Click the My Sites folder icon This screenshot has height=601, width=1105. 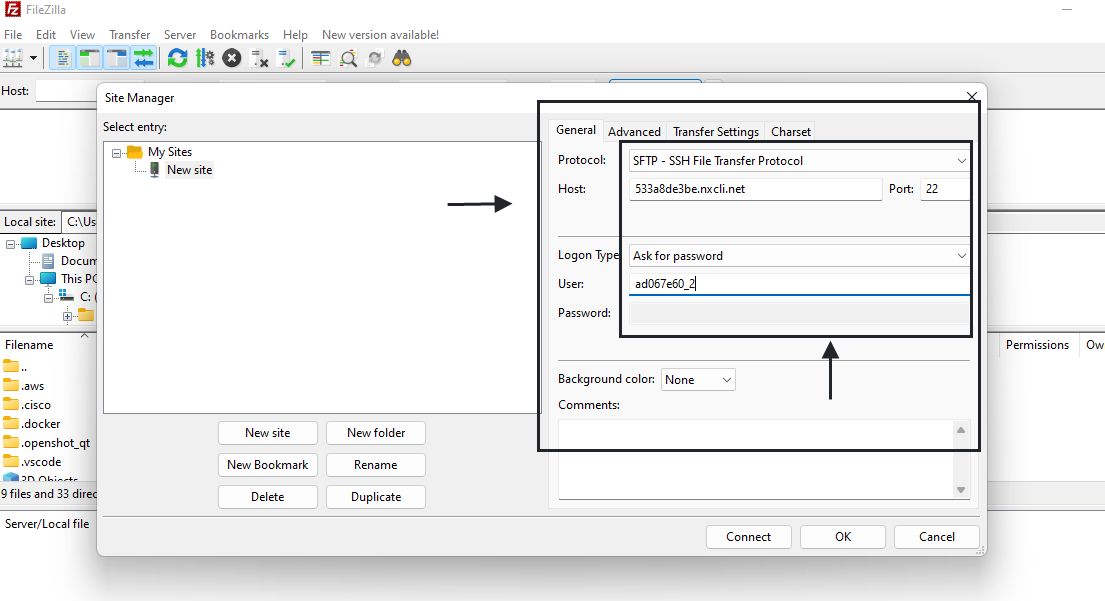click(135, 151)
